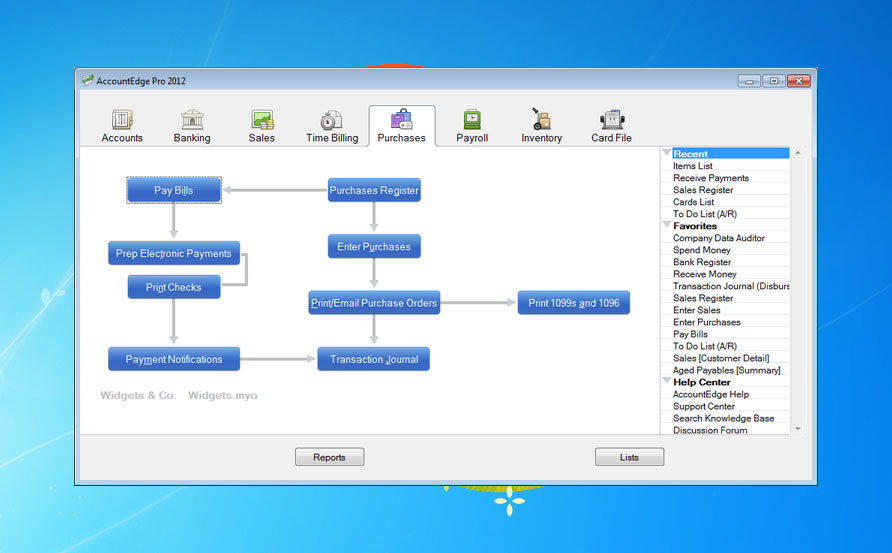
Task: Open the Purchases Register
Action: point(374,190)
